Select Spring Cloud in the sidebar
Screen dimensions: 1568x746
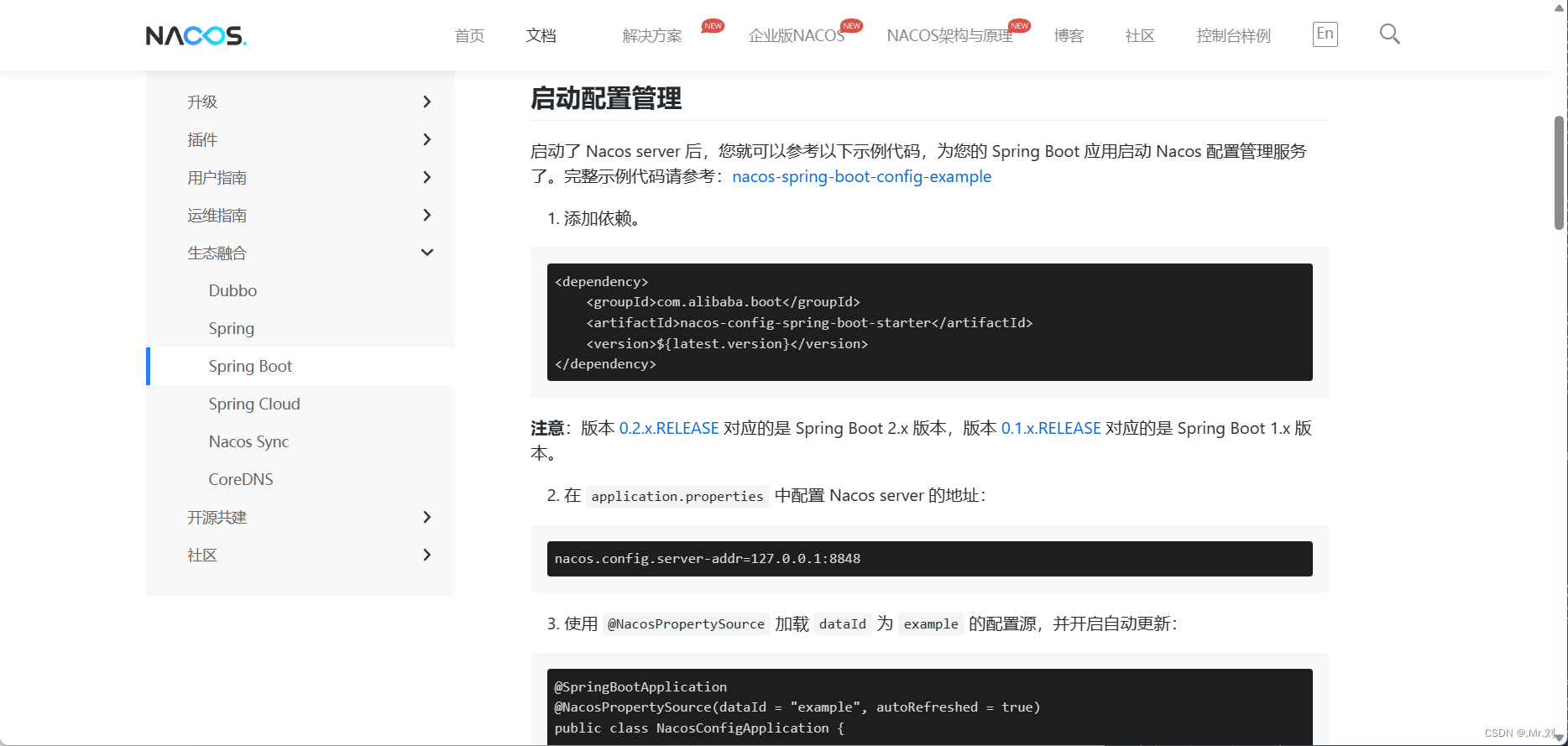[254, 404]
